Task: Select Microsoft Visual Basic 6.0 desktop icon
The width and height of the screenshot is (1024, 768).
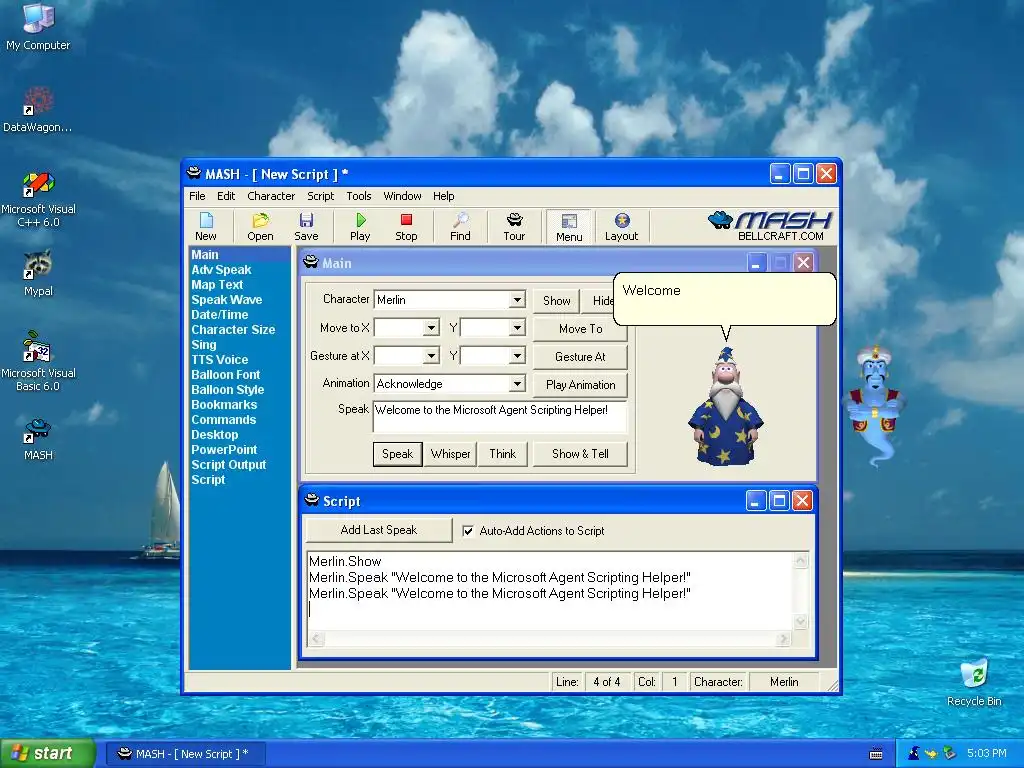Action: coord(38,362)
